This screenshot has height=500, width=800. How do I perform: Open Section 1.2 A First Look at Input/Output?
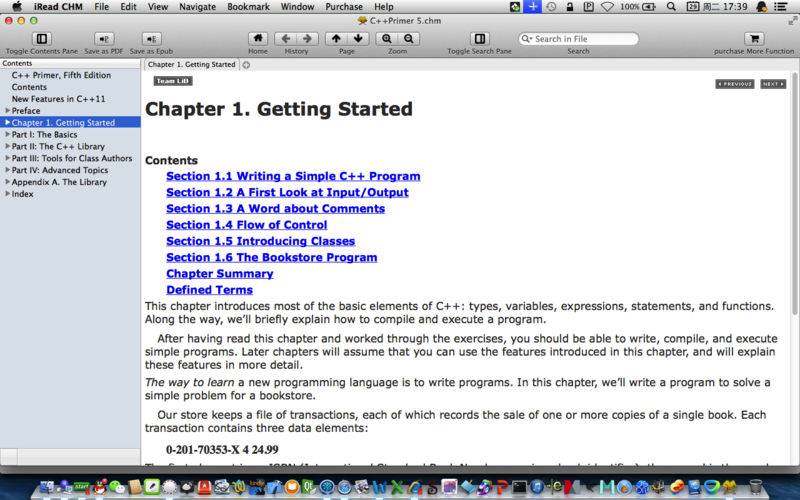pos(287,192)
